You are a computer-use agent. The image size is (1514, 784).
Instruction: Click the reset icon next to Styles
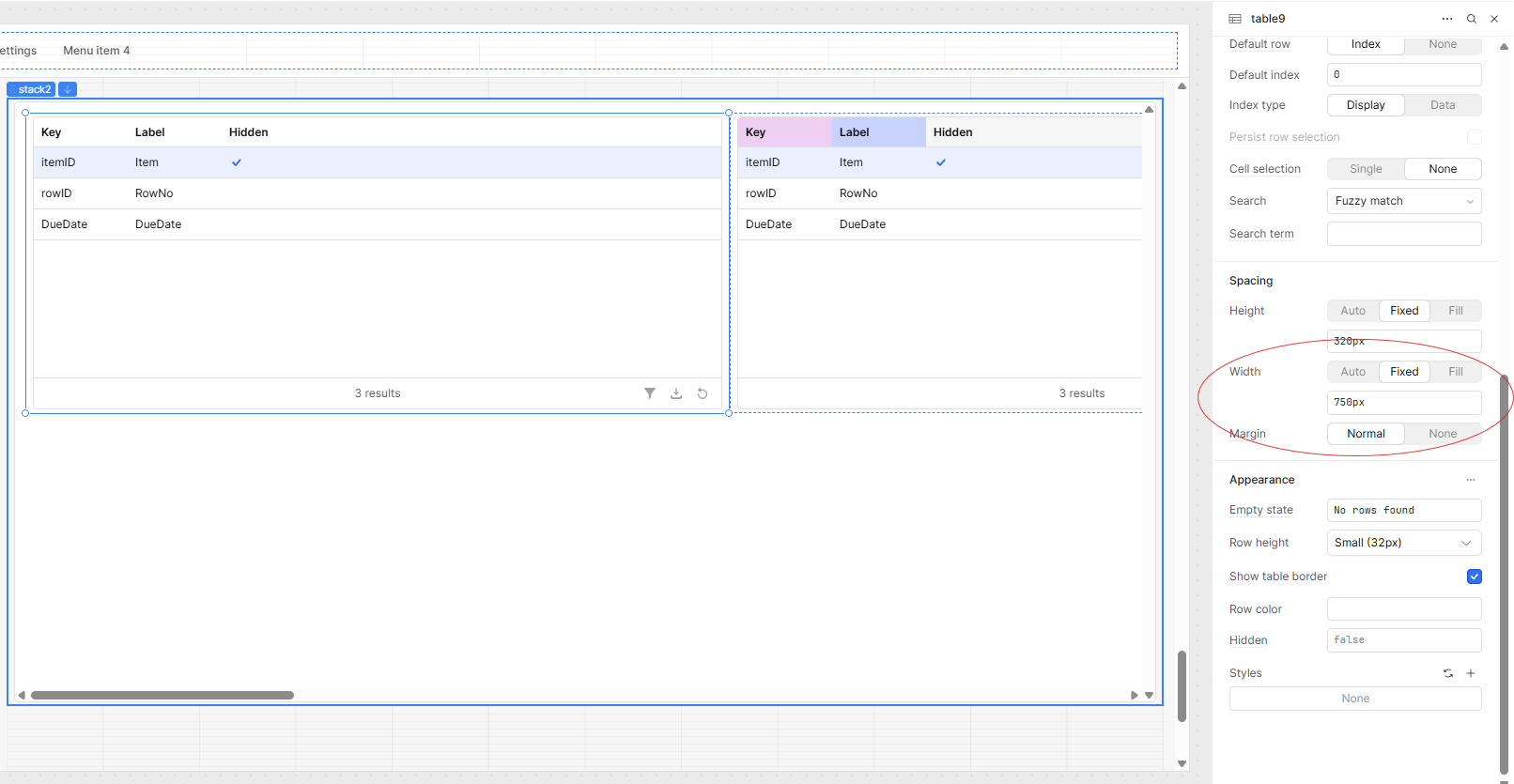pyautogui.click(x=1448, y=673)
